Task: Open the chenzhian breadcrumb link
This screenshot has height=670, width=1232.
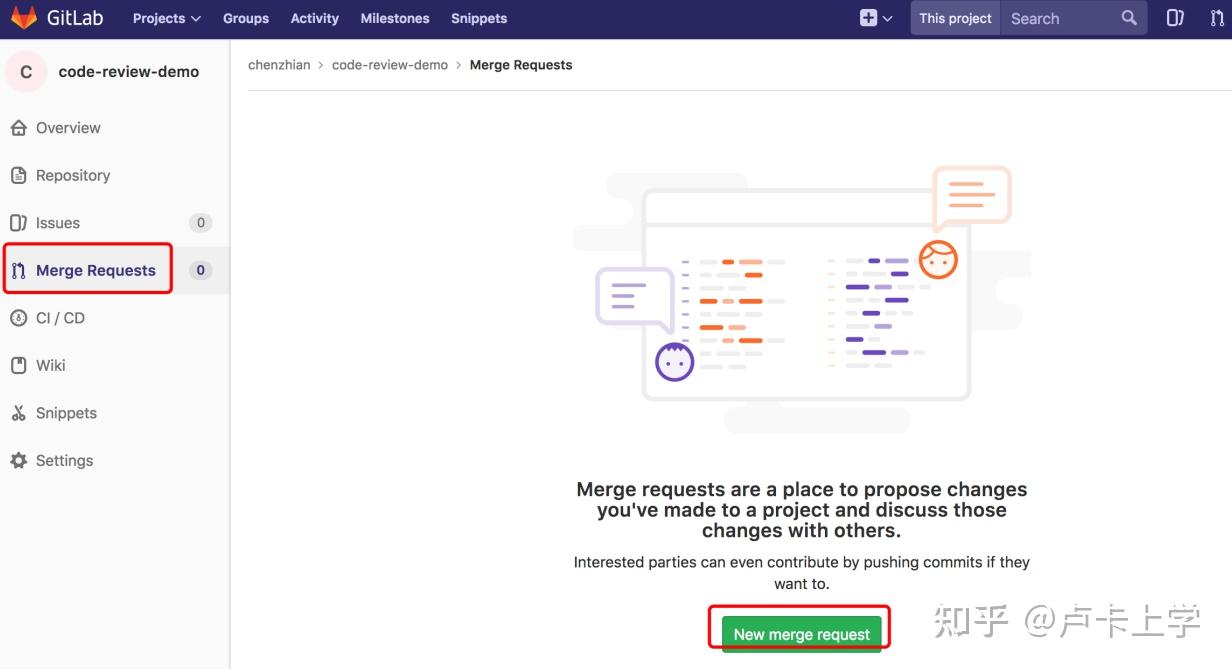Action: (279, 64)
